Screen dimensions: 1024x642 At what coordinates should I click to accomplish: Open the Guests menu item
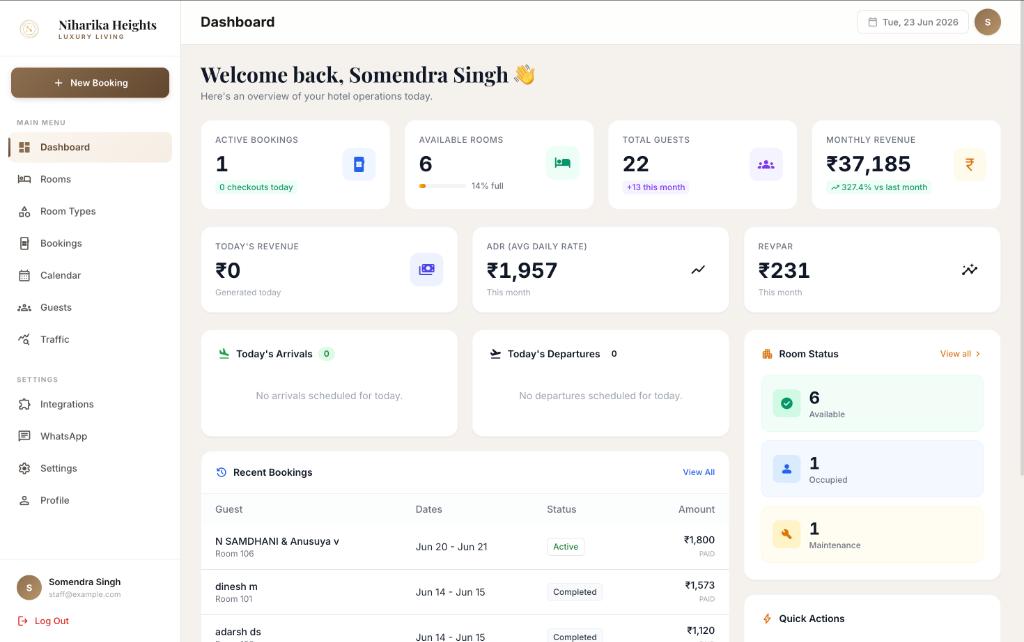[90, 307]
